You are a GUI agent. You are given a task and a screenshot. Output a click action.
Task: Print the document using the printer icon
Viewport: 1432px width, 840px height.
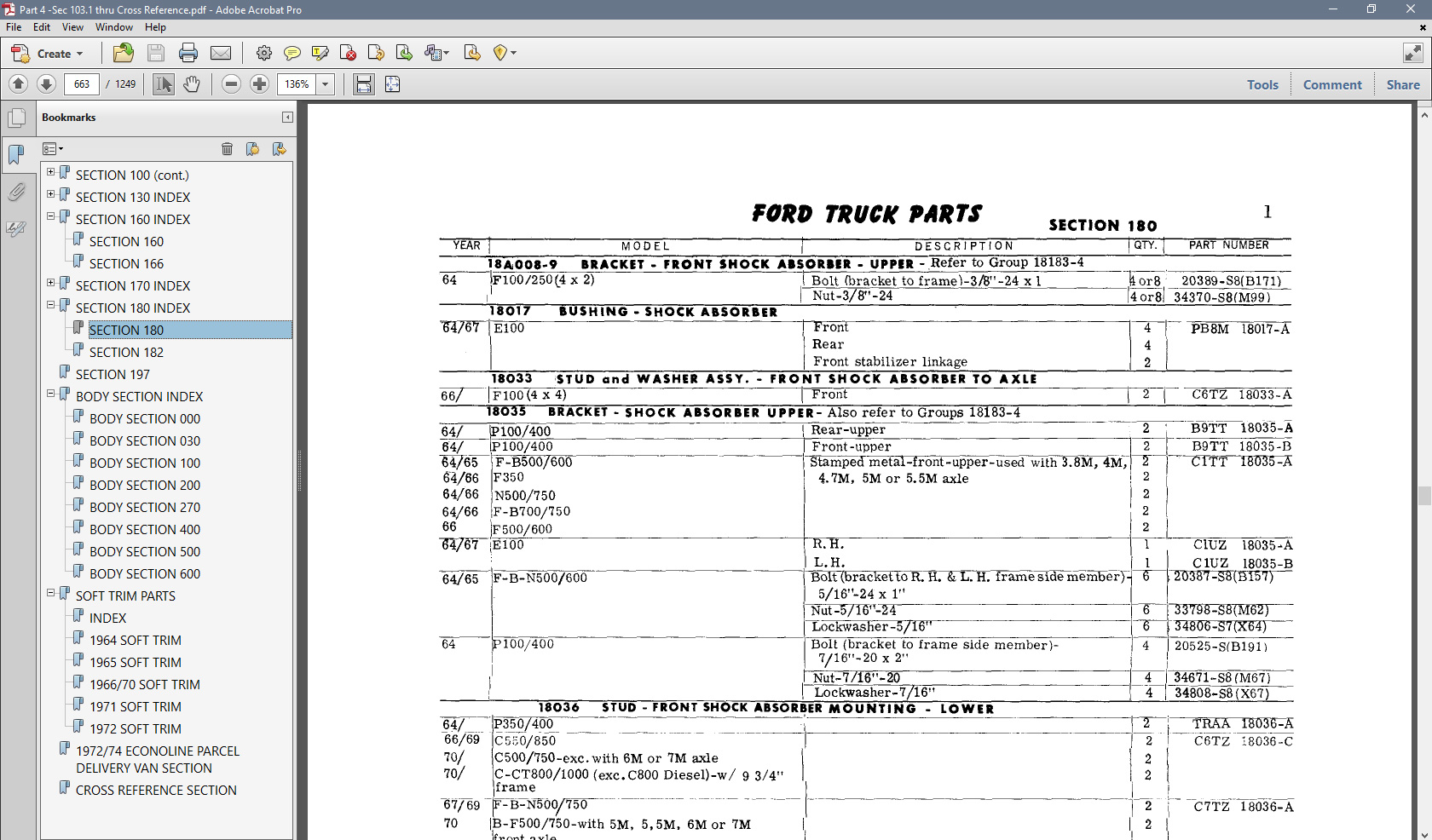coord(188,53)
